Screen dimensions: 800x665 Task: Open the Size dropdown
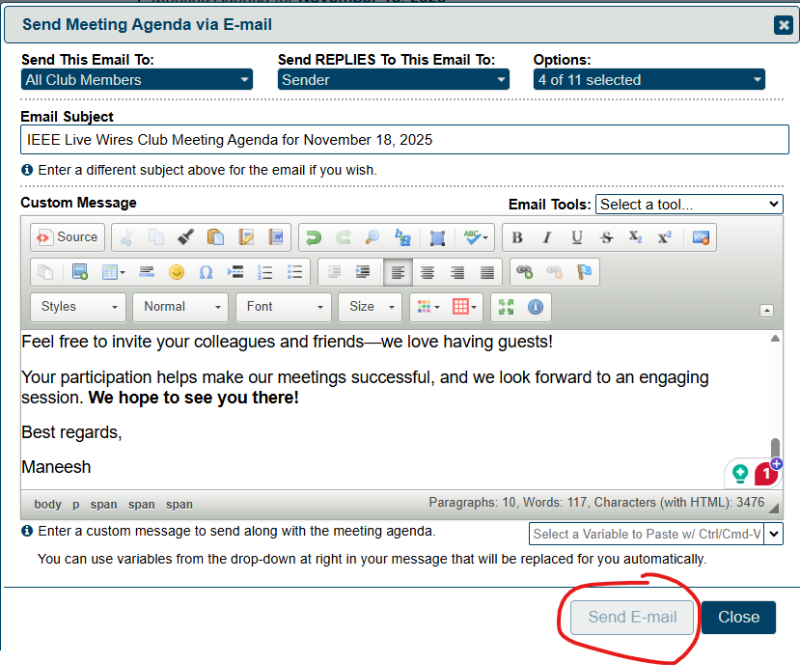pos(370,307)
